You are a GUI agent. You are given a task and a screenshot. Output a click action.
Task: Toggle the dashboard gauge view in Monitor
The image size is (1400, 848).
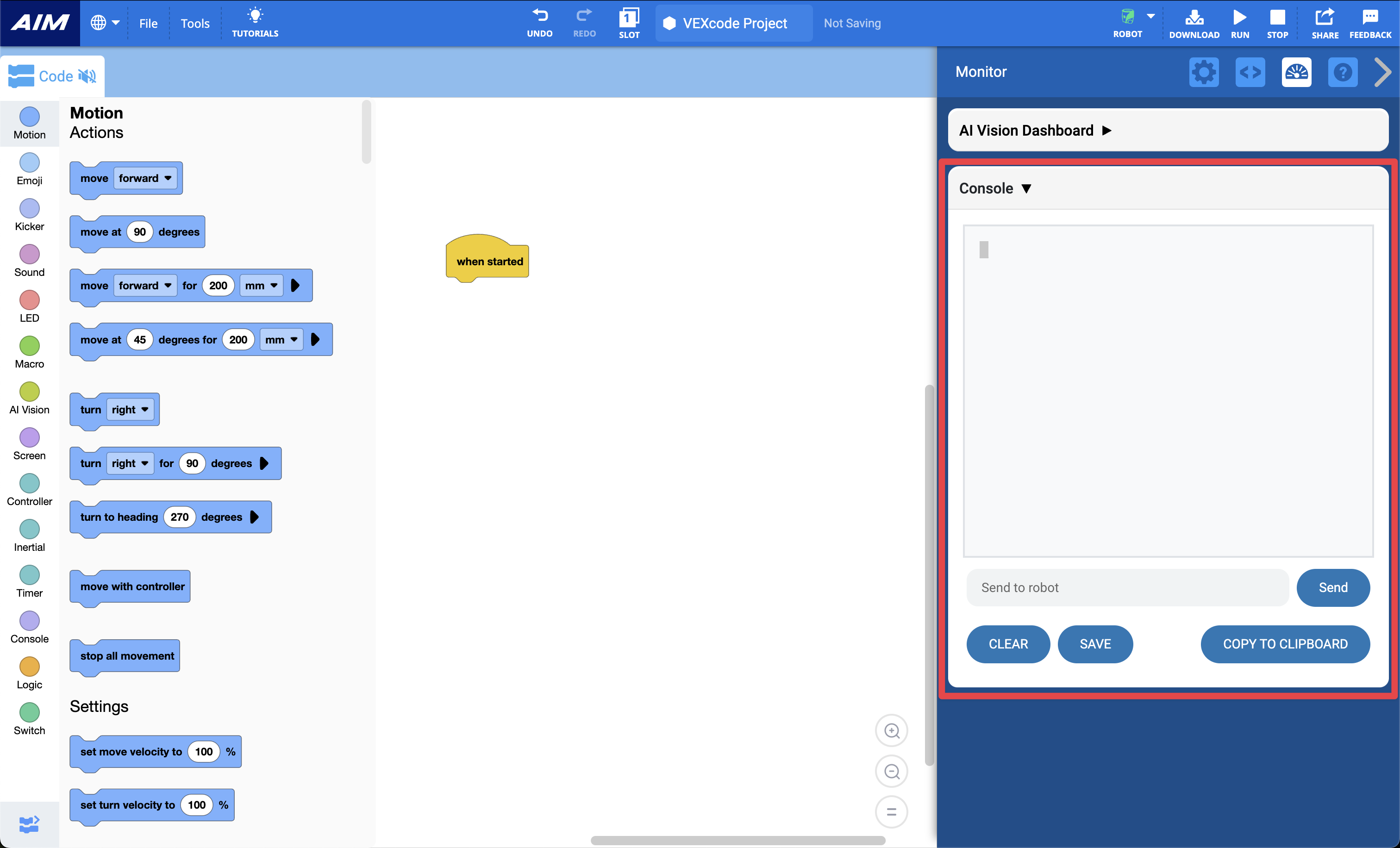click(1297, 72)
